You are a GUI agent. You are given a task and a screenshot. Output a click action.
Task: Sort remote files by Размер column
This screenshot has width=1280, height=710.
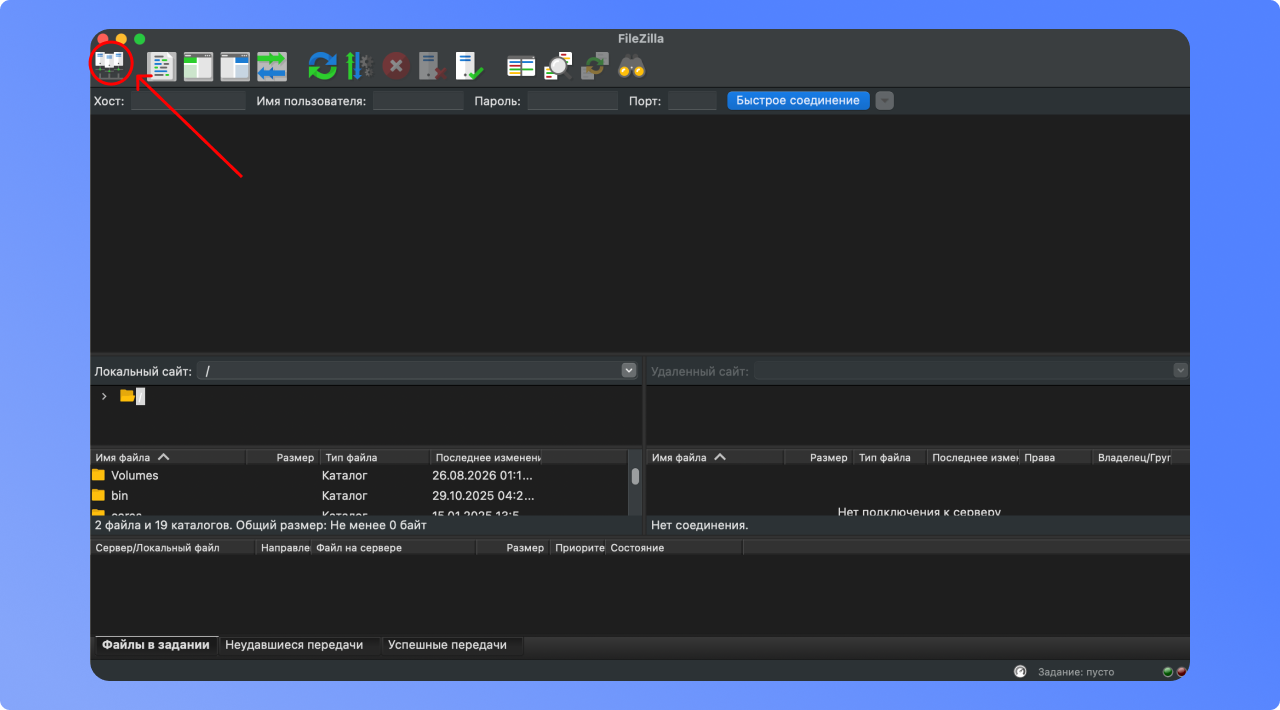[818, 457]
